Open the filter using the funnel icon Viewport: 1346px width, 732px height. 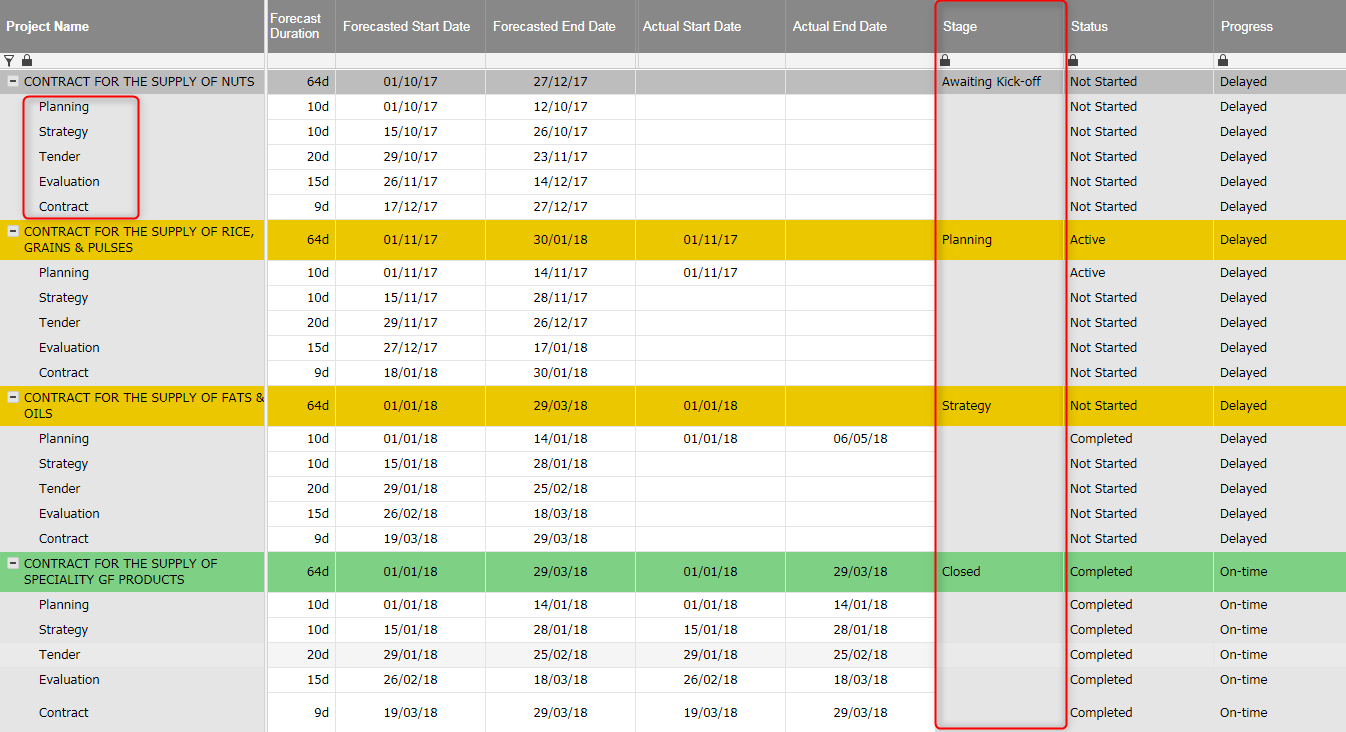click(x=9, y=60)
